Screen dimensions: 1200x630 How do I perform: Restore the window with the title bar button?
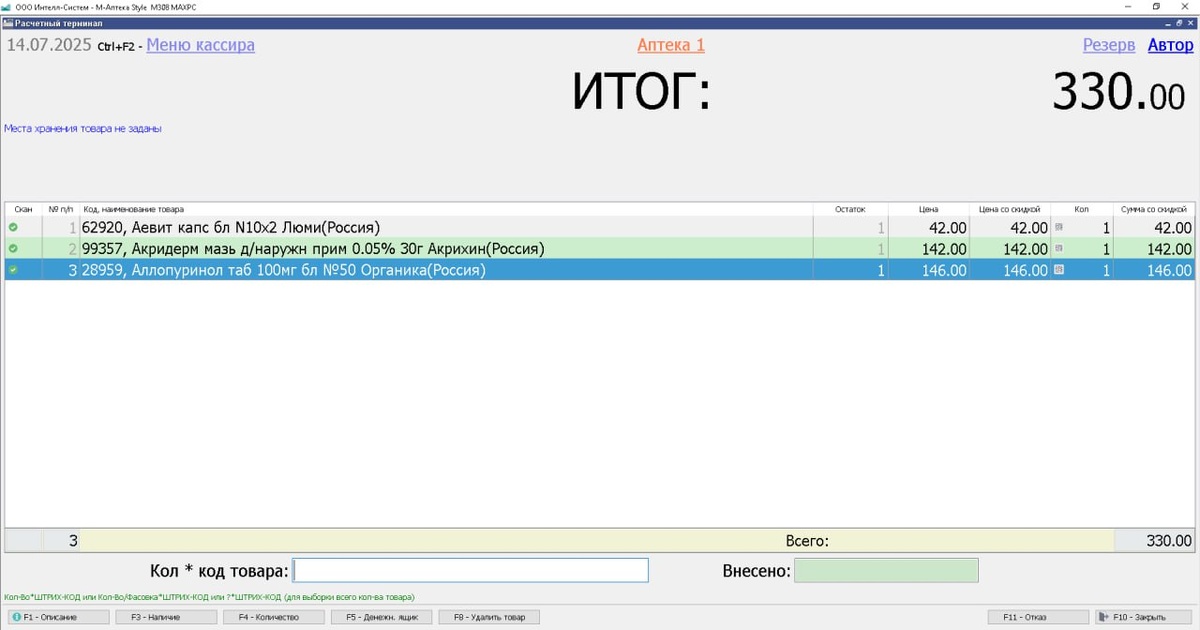click(x=1156, y=6)
